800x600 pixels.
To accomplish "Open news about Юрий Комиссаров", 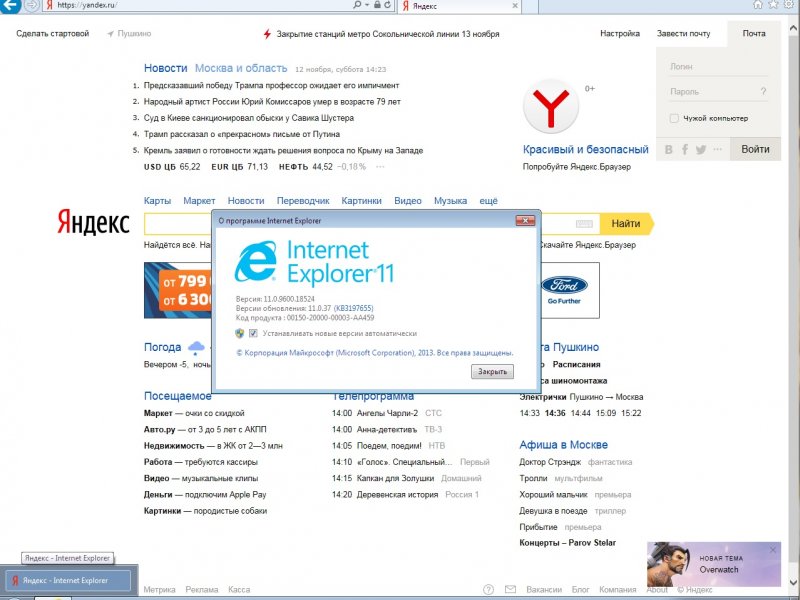I will pos(272,102).
